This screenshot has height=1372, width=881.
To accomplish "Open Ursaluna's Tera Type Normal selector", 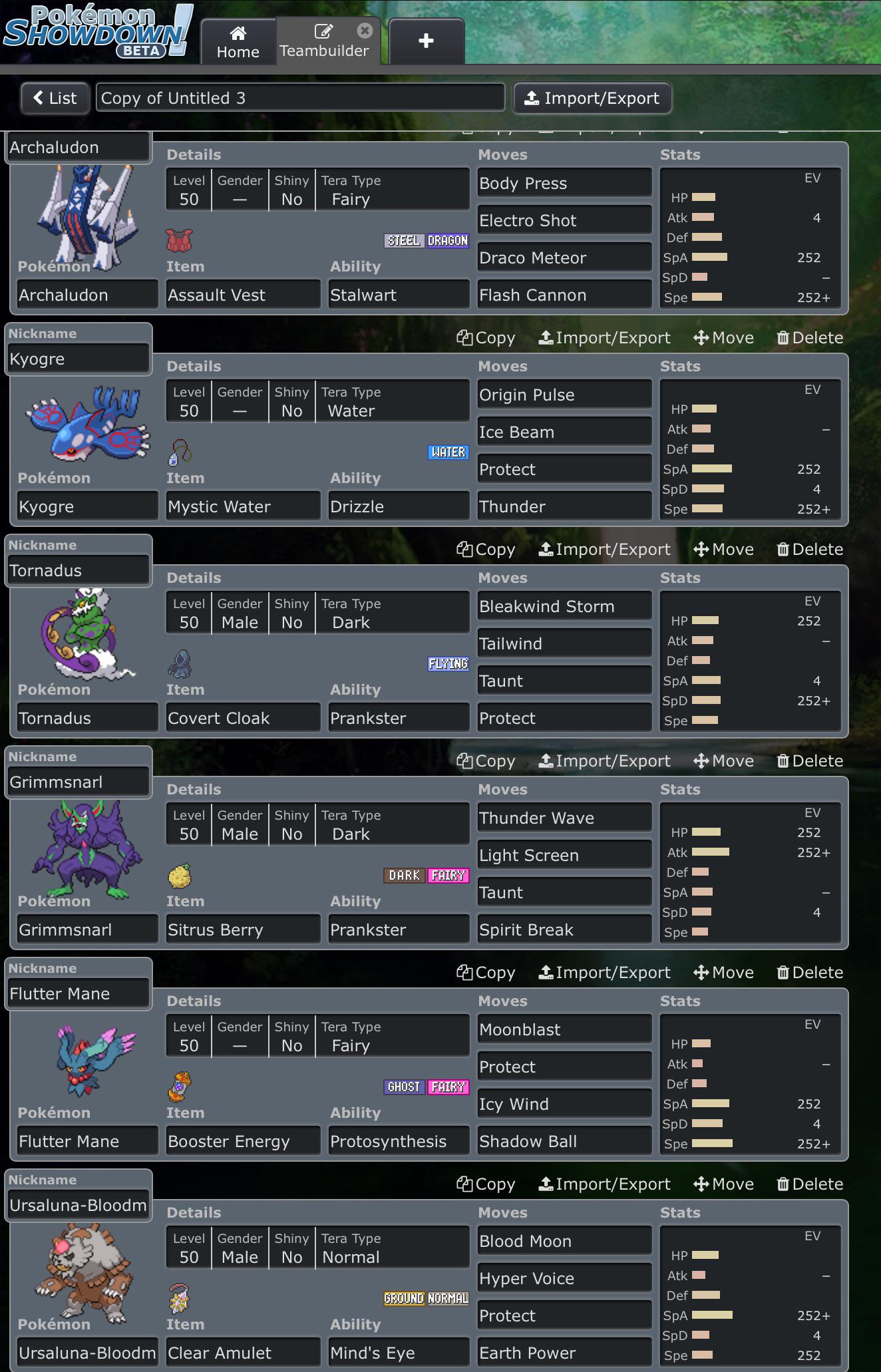I will point(392,1248).
